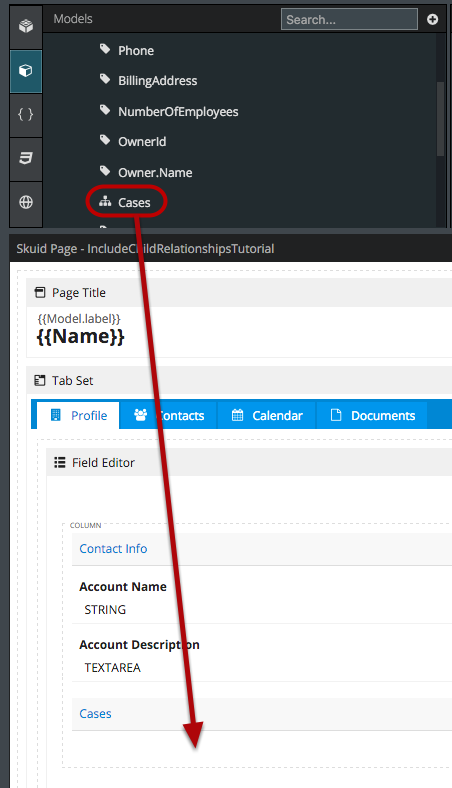This screenshot has width=452, height=788.
Task: Select the Owner.Name field
Action: [x=155, y=172]
